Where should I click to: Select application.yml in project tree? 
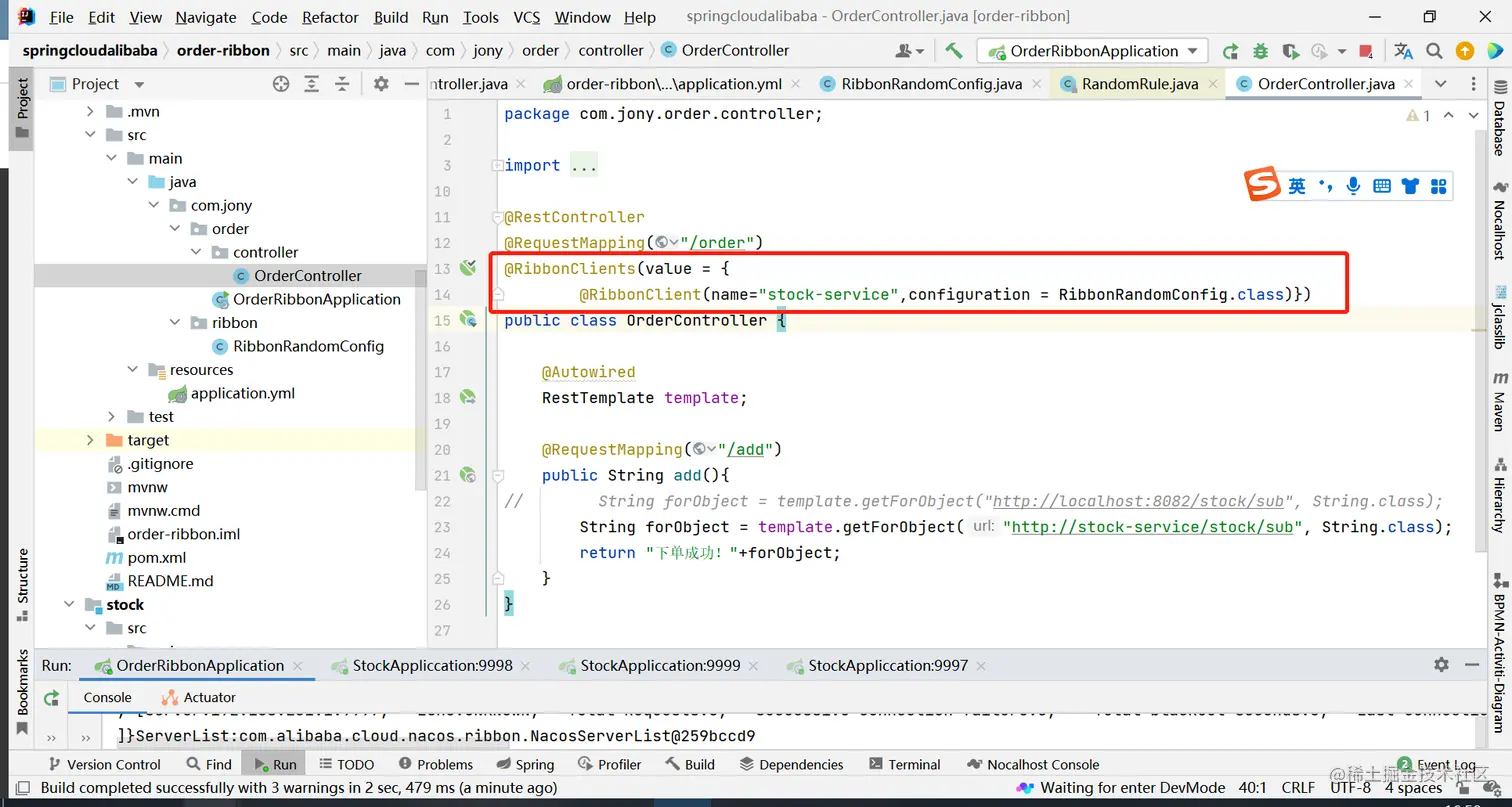point(243,393)
